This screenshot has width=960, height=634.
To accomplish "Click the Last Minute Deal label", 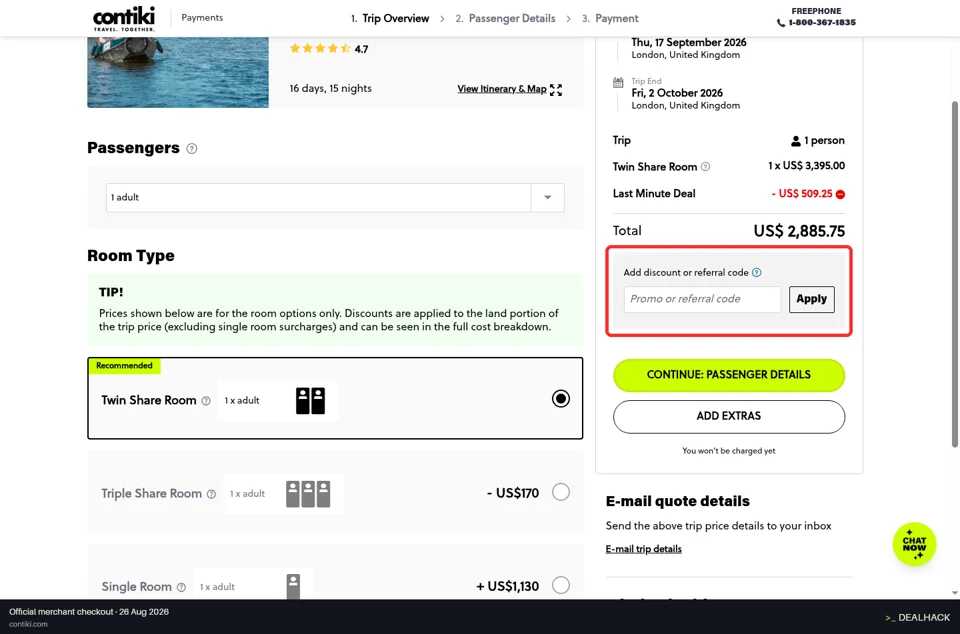I will (x=654, y=194).
